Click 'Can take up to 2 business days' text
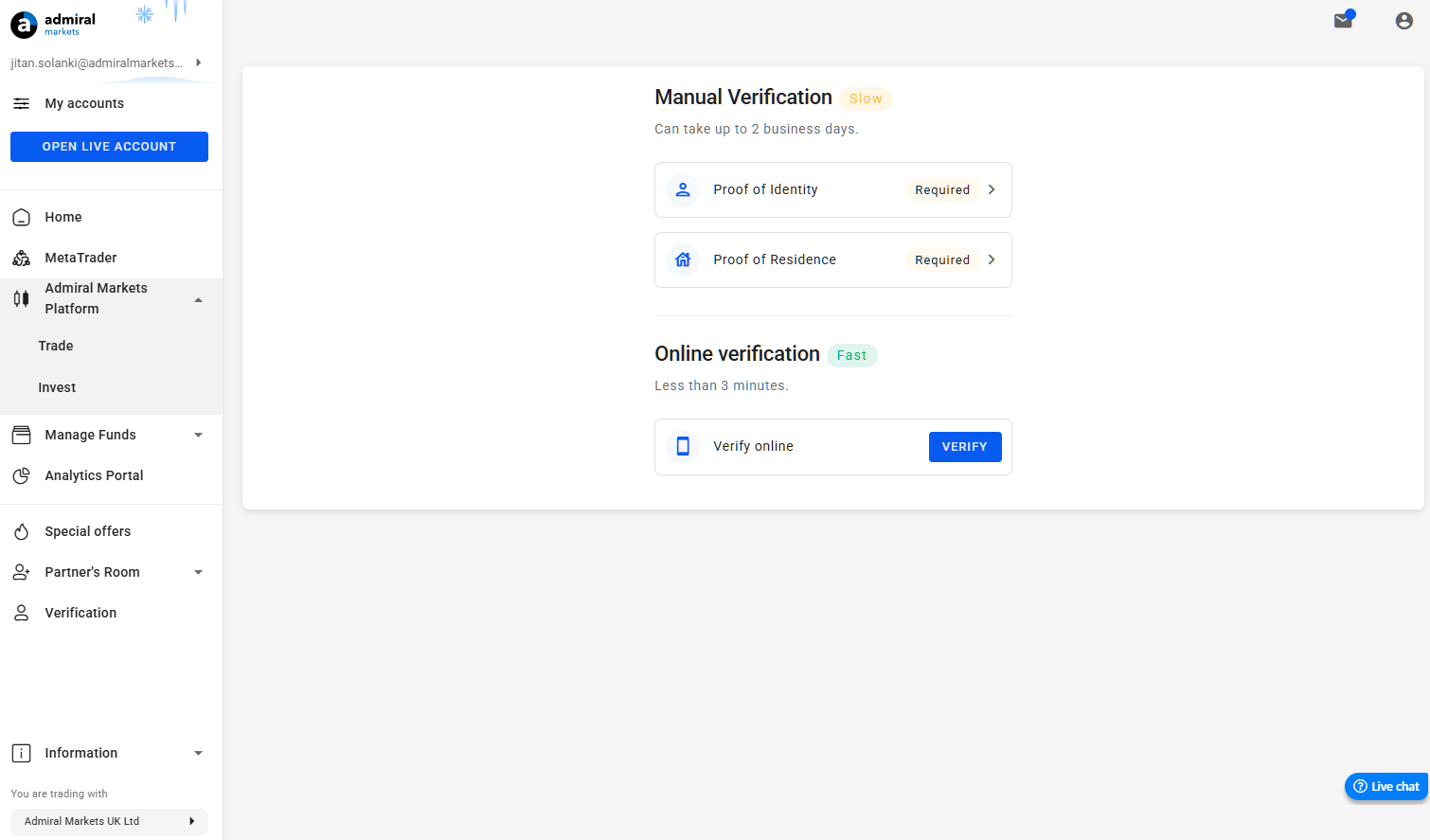The height and width of the screenshot is (840, 1430). pyautogui.click(x=757, y=129)
